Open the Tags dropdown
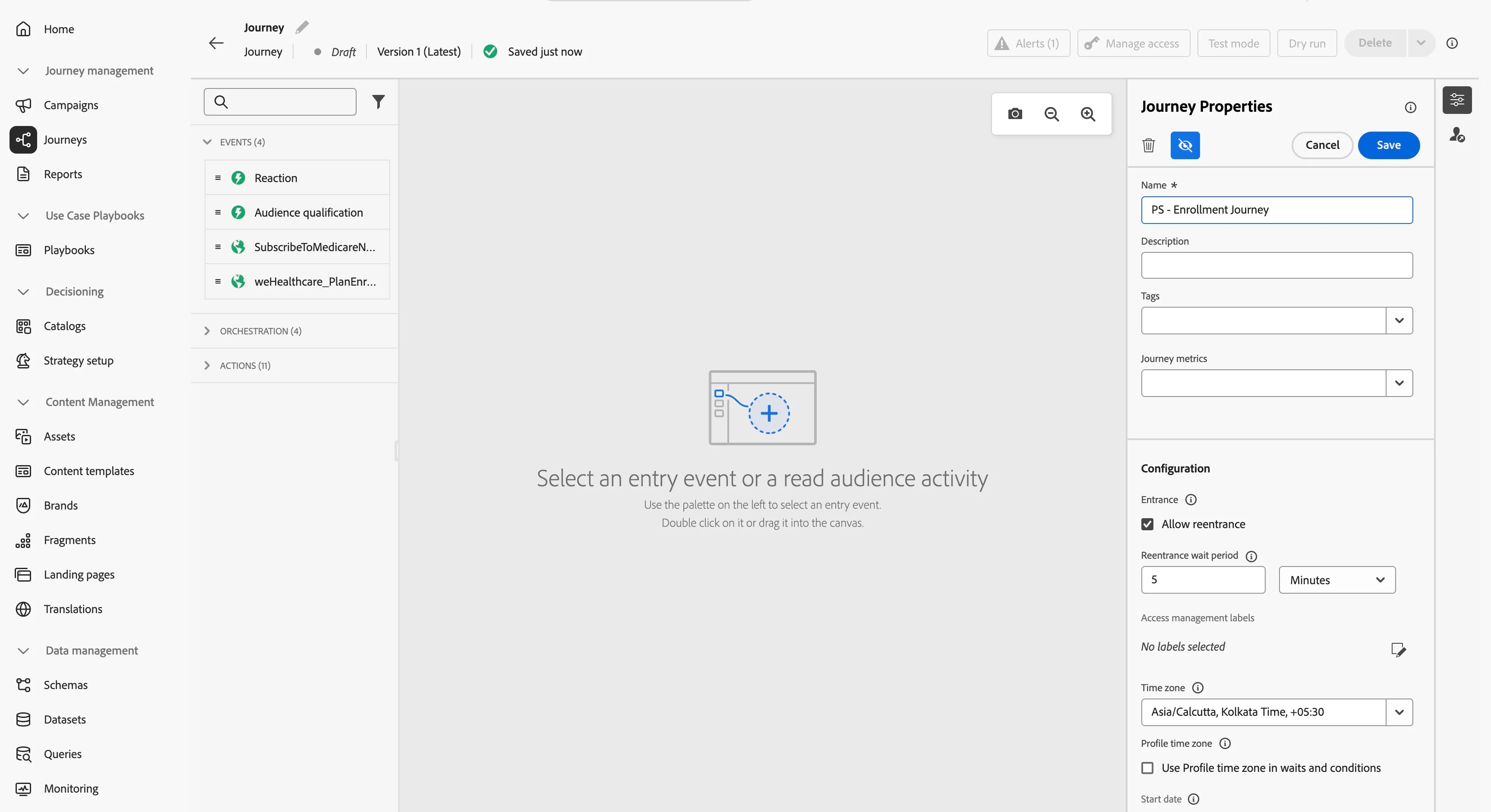This screenshot has height=812, width=1491. pos(1399,321)
